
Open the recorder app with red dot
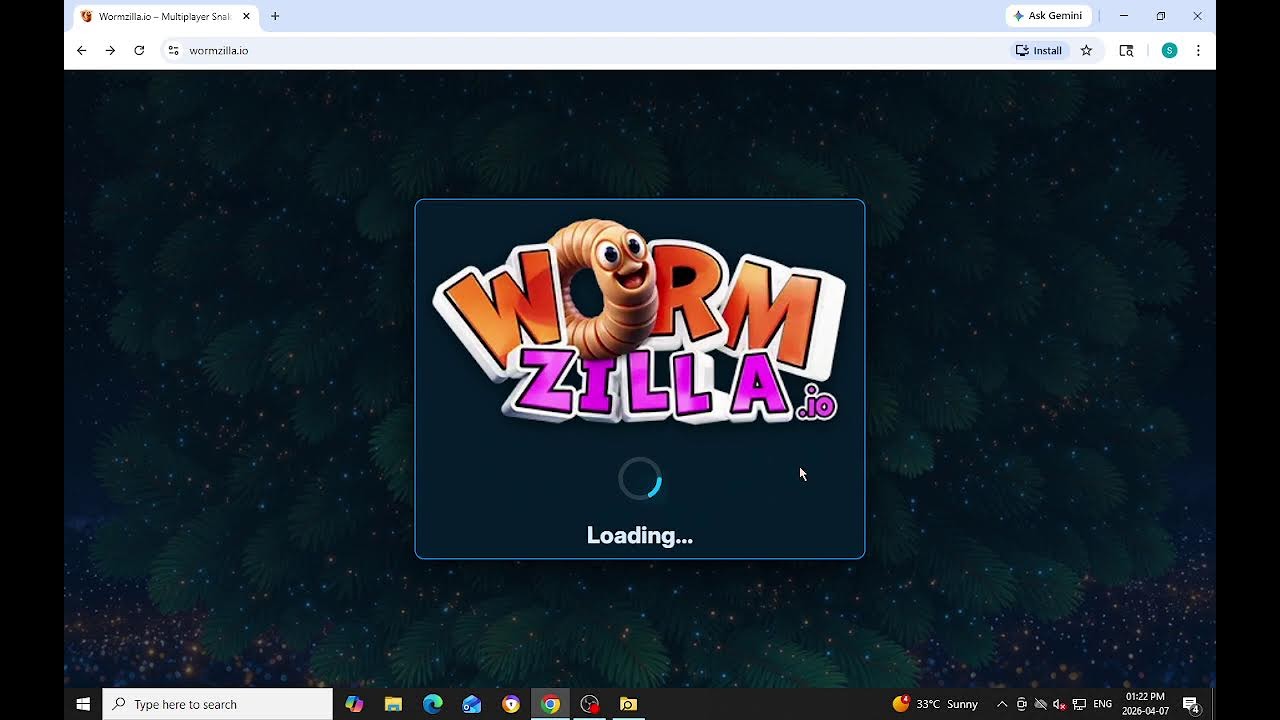click(x=590, y=704)
